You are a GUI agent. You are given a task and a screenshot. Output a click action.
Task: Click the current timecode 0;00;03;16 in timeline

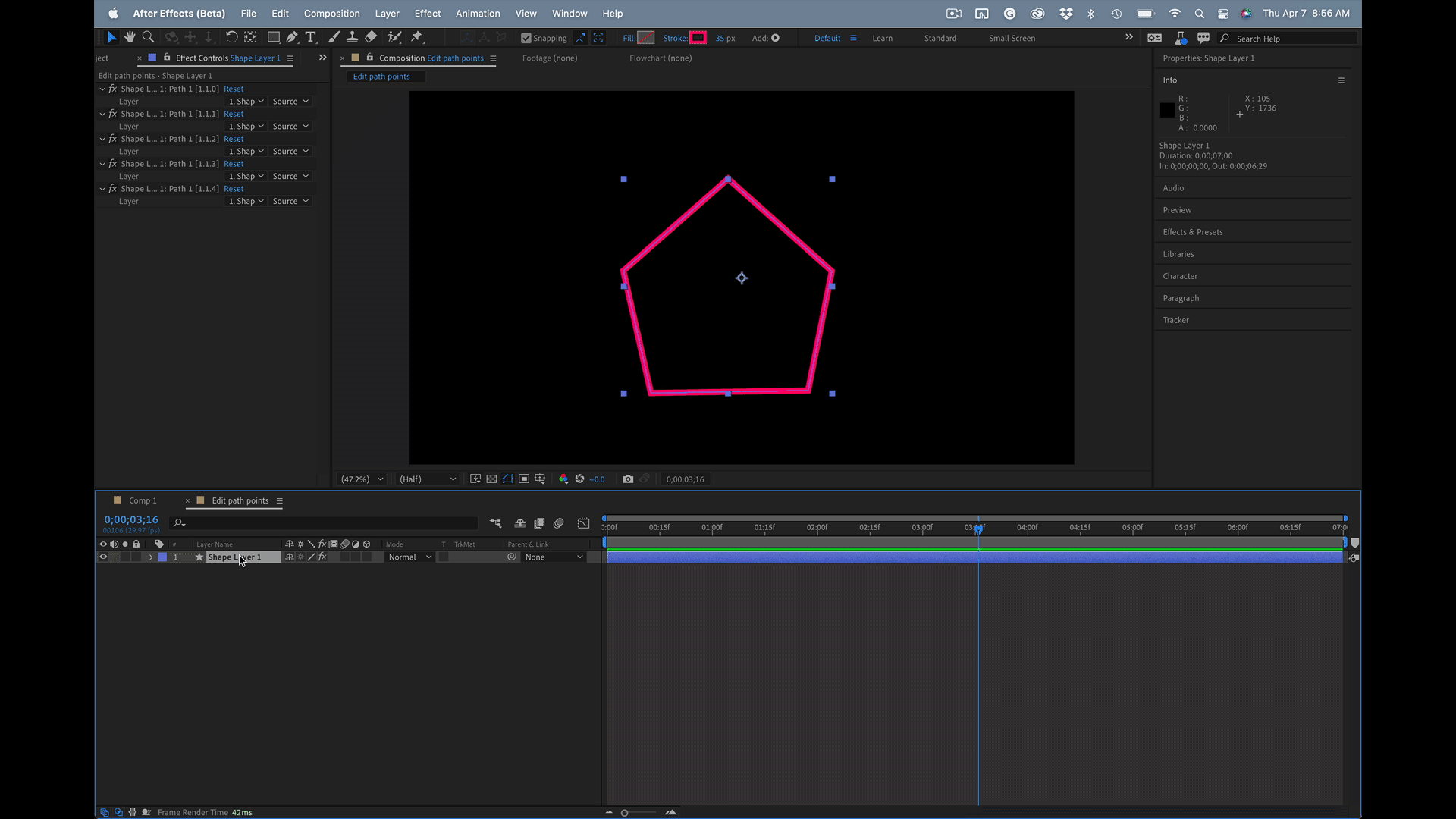131,519
